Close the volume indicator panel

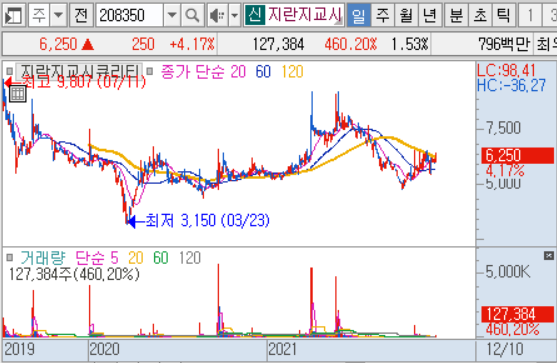pos(549,255)
